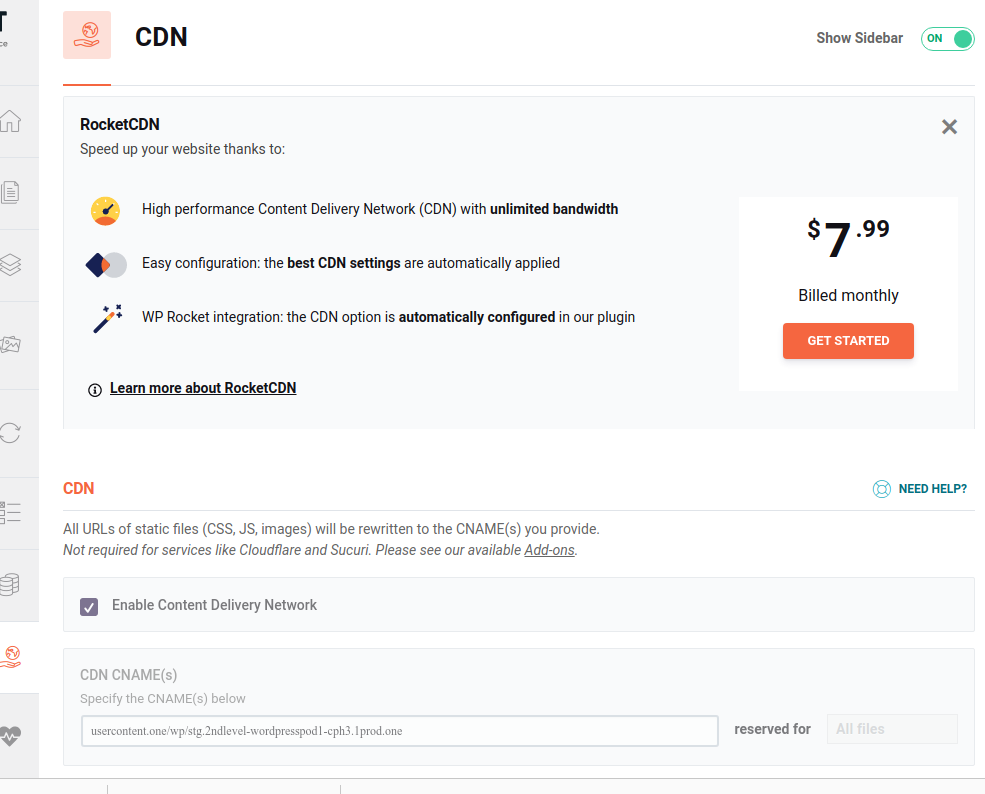The image size is (985, 794).
Task: Dismiss the RocketCDN promotional banner
Action: point(949,127)
